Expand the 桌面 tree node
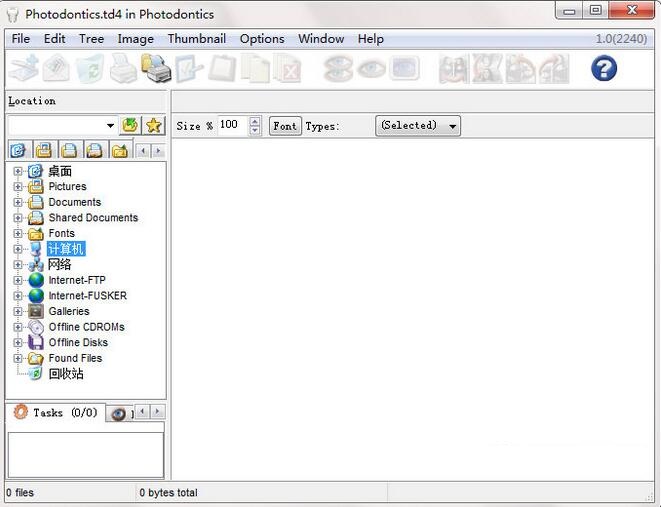661x507 pixels. click(x=18, y=171)
